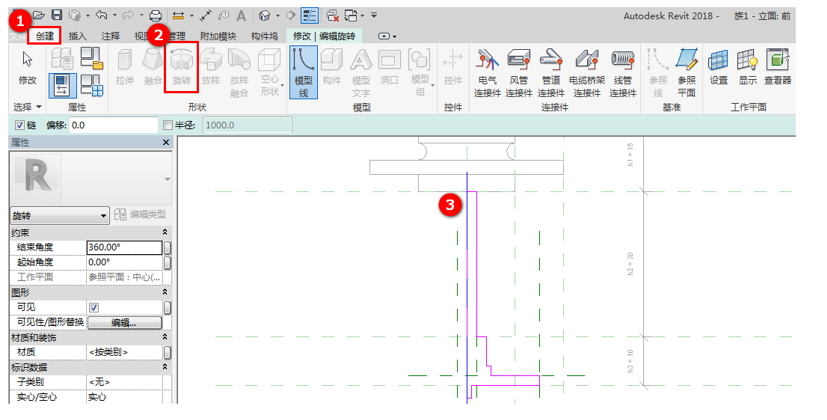Image resolution: width=827 pixels, height=420 pixels.
Task: Switch to the 插入 ribbon tab
Action: coord(77,36)
